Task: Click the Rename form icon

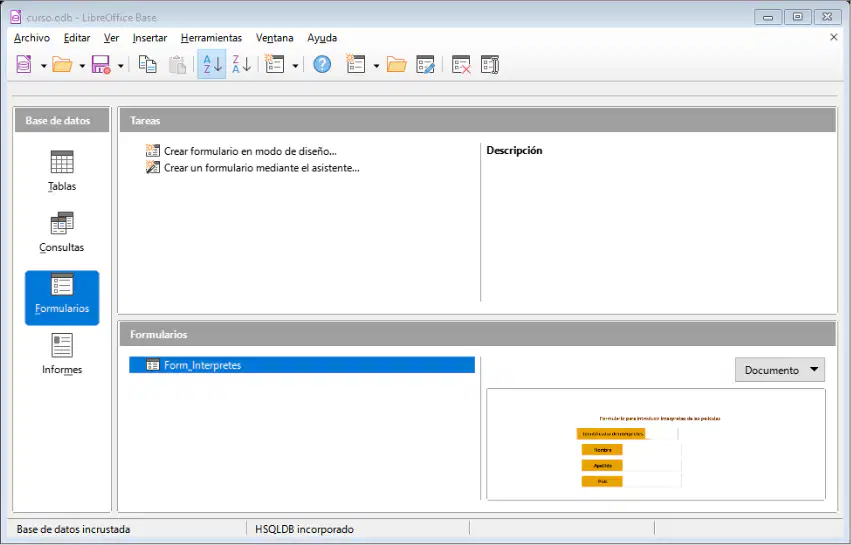Action: [x=490, y=65]
